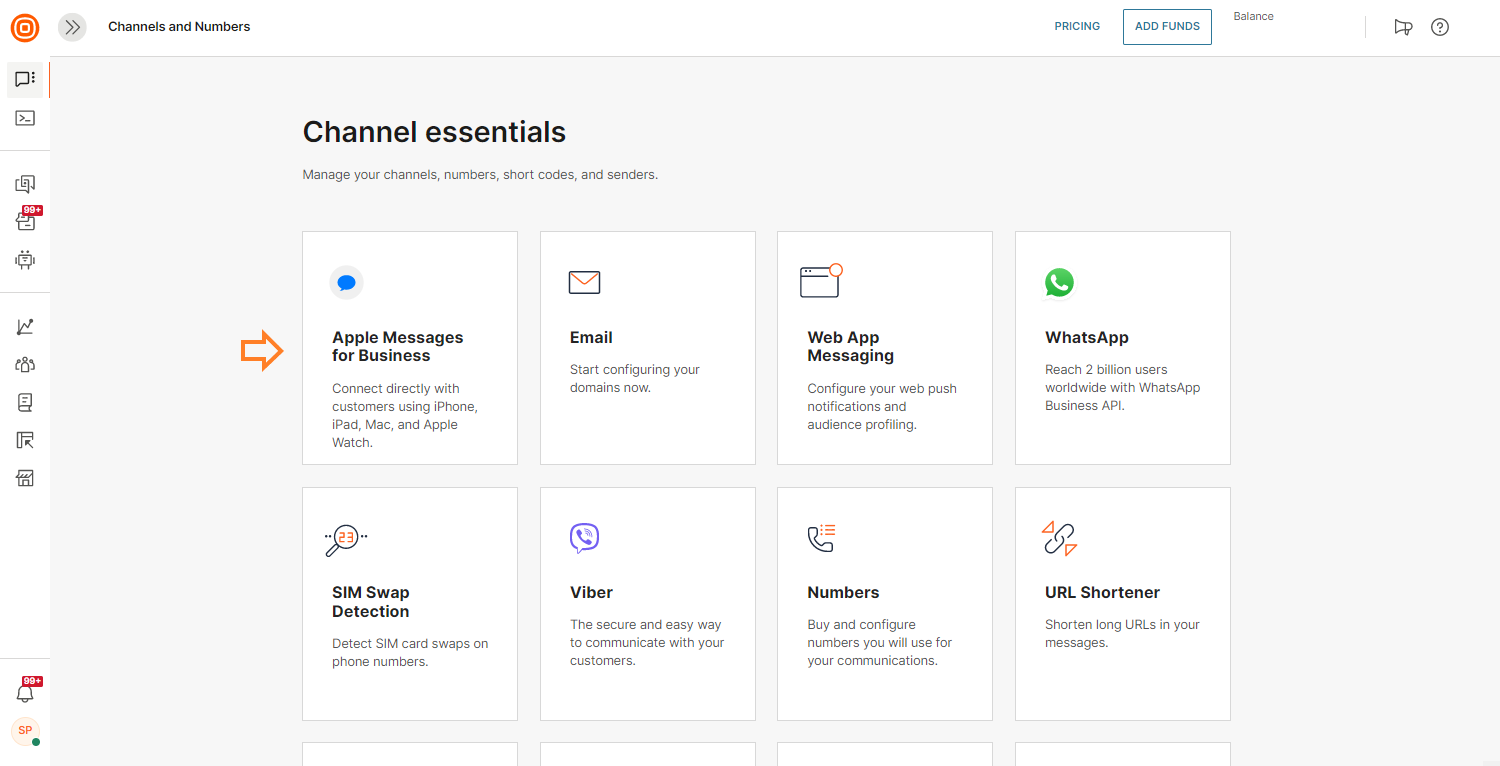This screenshot has height=766, width=1500.
Task: Click the megaphone announcements icon
Action: 1403,27
